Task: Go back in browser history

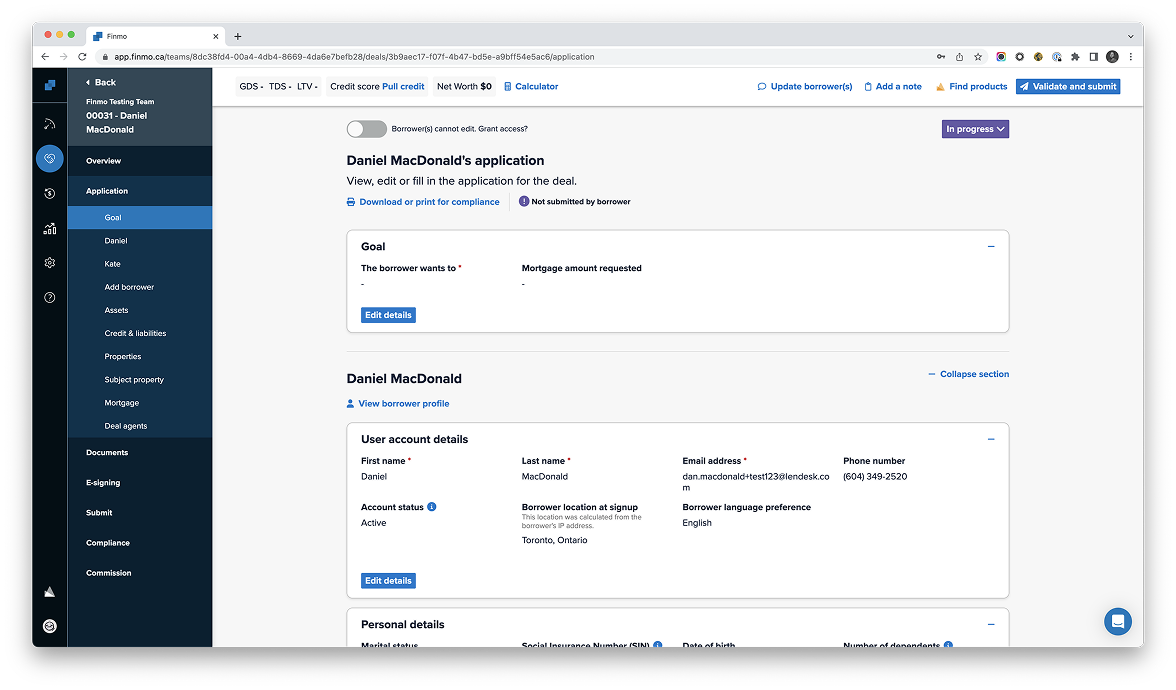Action: (x=45, y=57)
